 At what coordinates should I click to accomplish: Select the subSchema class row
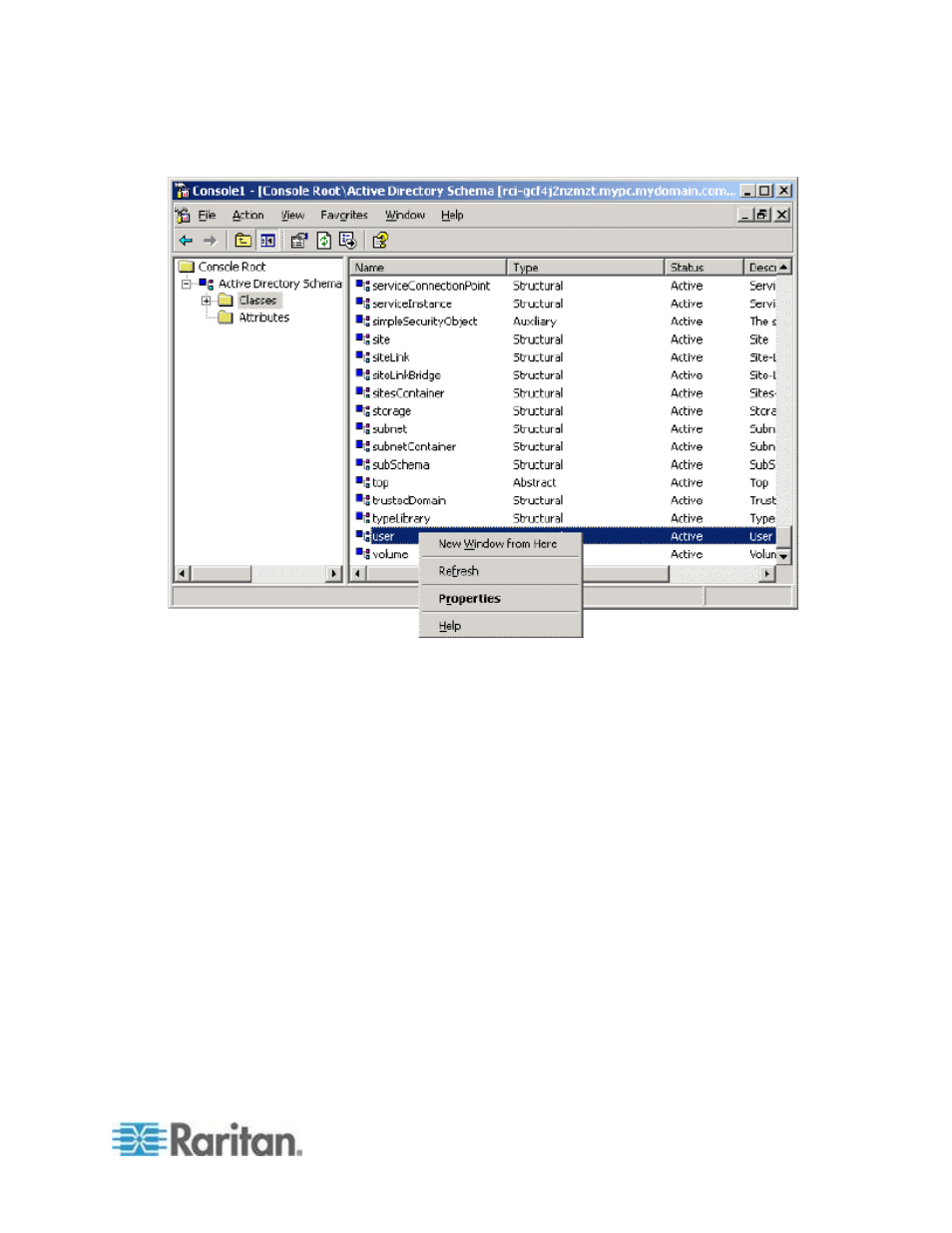[x=564, y=465]
